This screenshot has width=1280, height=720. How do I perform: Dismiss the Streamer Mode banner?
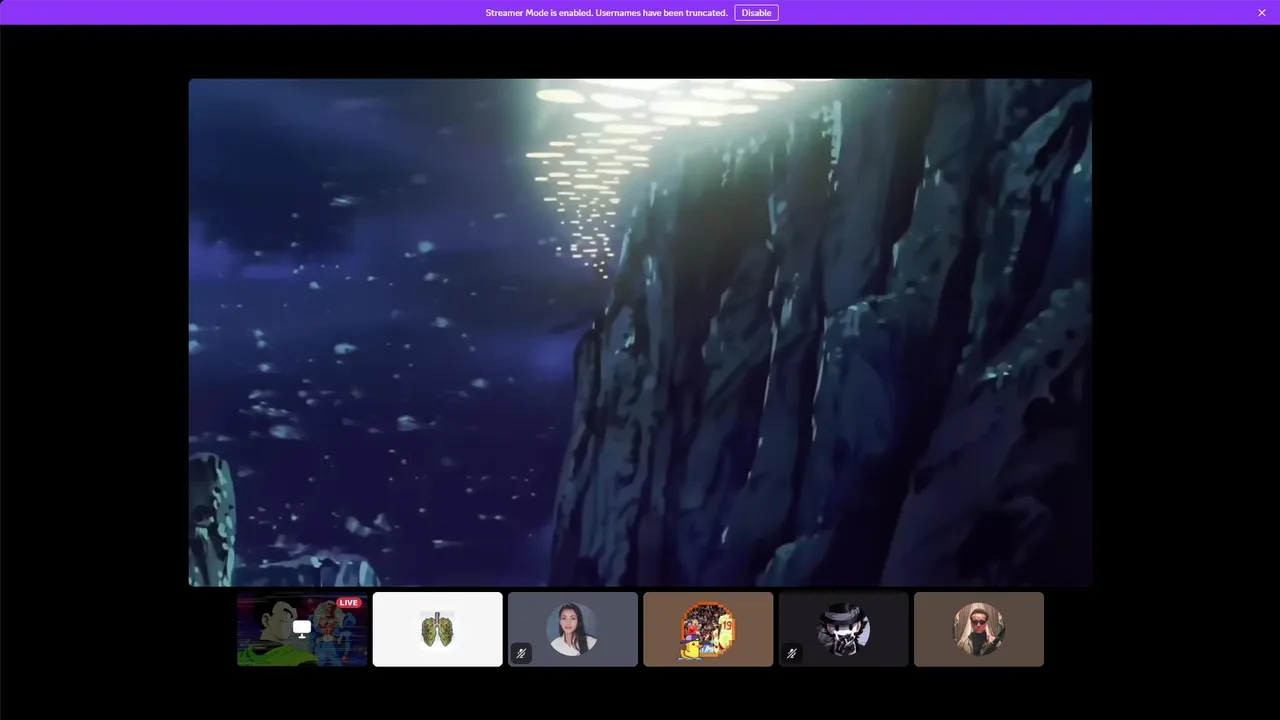pyautogui.click(x=1262, y=13)
